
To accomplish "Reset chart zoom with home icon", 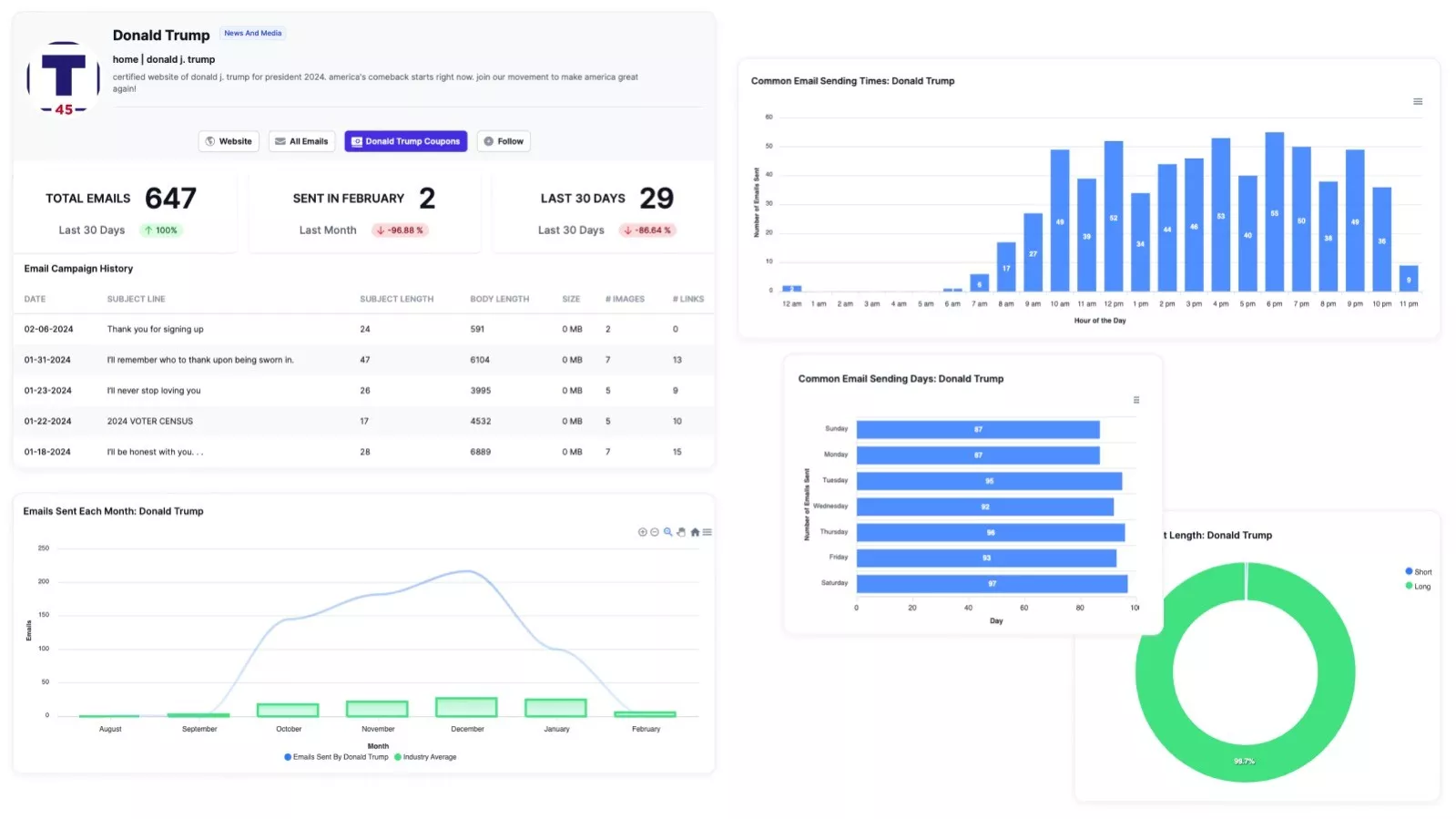I will coord(695,532).
